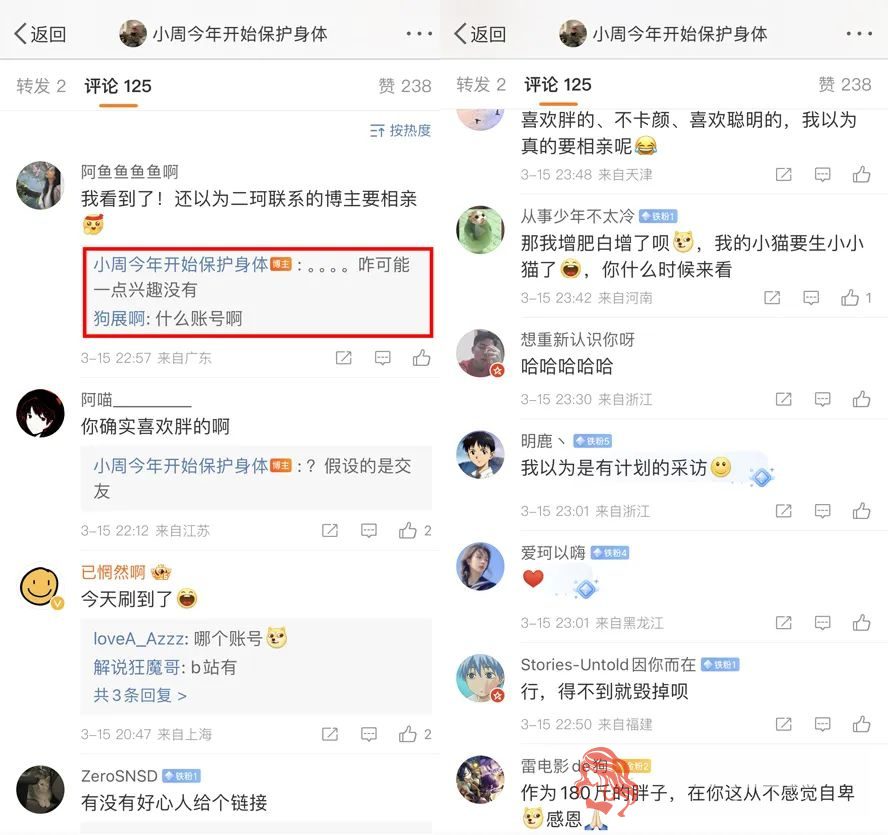Go back using 返回 in left header
888x835 pixels.
pyautogui.click(x=40, y=34)
